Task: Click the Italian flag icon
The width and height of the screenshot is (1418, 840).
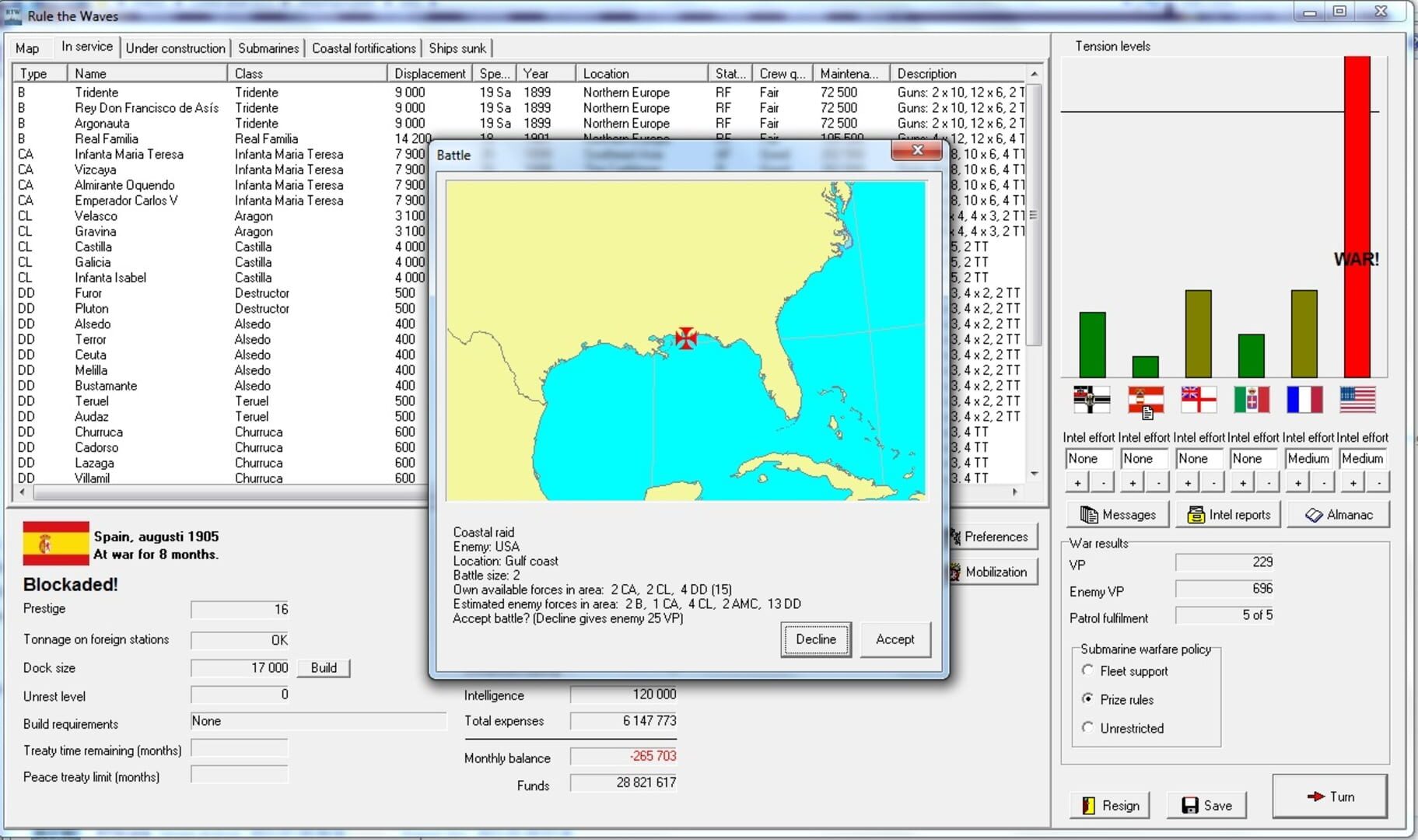Action: click(x=1251, y=399)
